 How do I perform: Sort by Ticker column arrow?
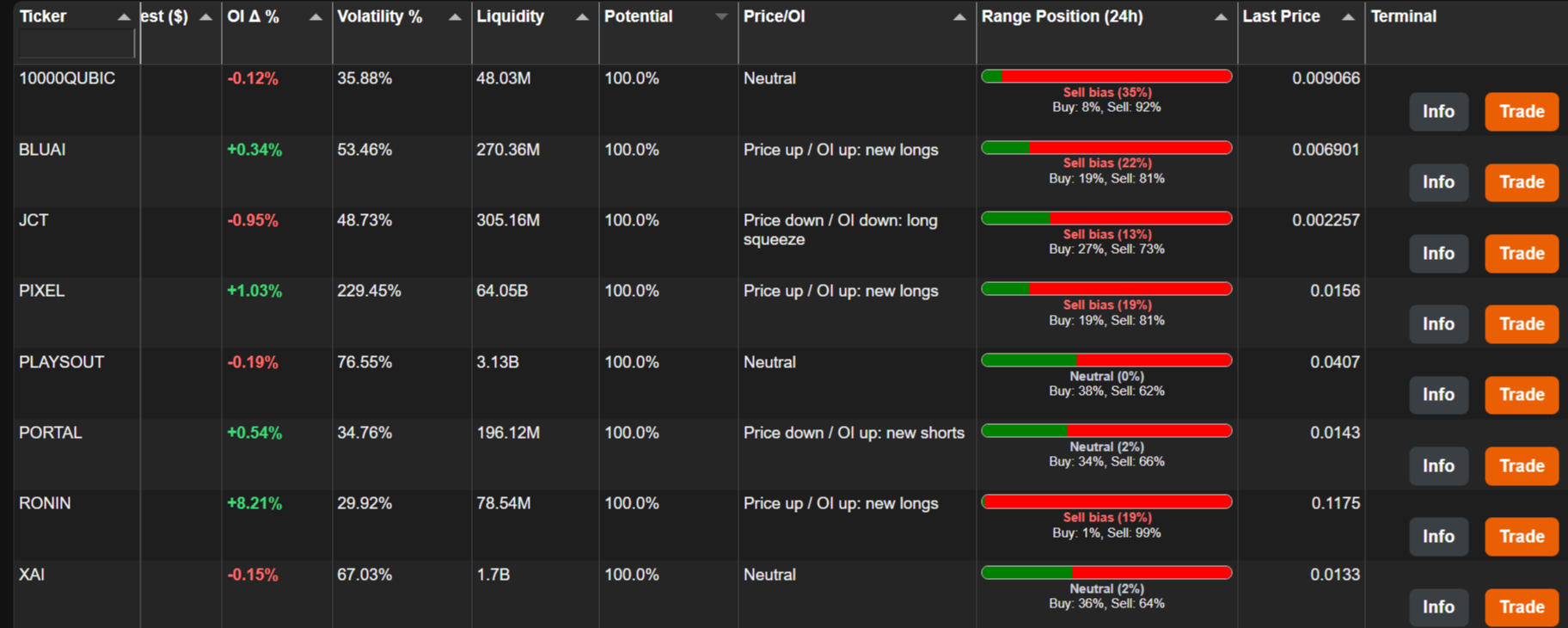click(x=124, y=17)
